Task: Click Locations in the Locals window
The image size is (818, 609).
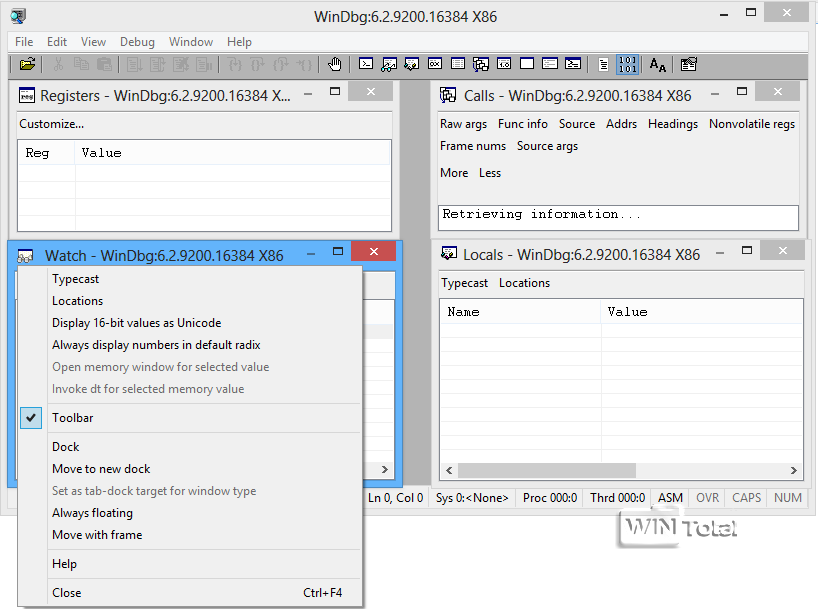Action: (x=524, y=283)
